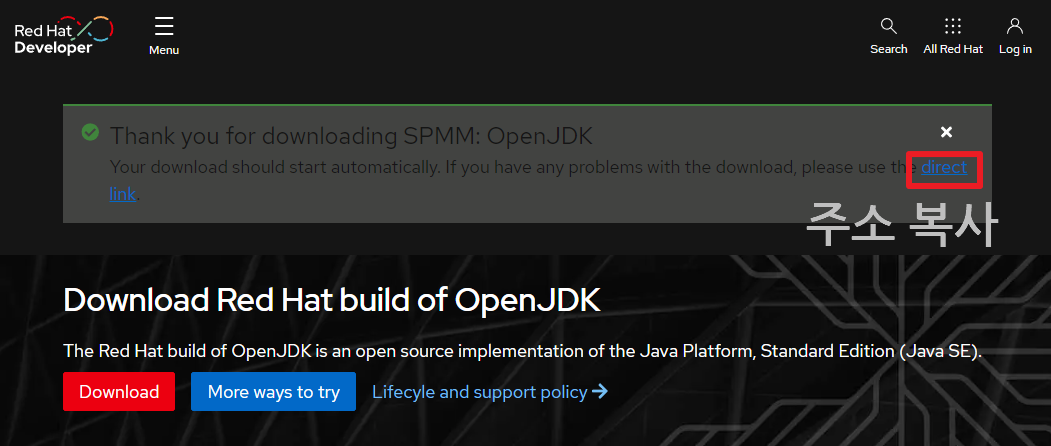Open the All Red Hat grid menu
This screenshot has height=446, width=1051.
tap(952, 36)
